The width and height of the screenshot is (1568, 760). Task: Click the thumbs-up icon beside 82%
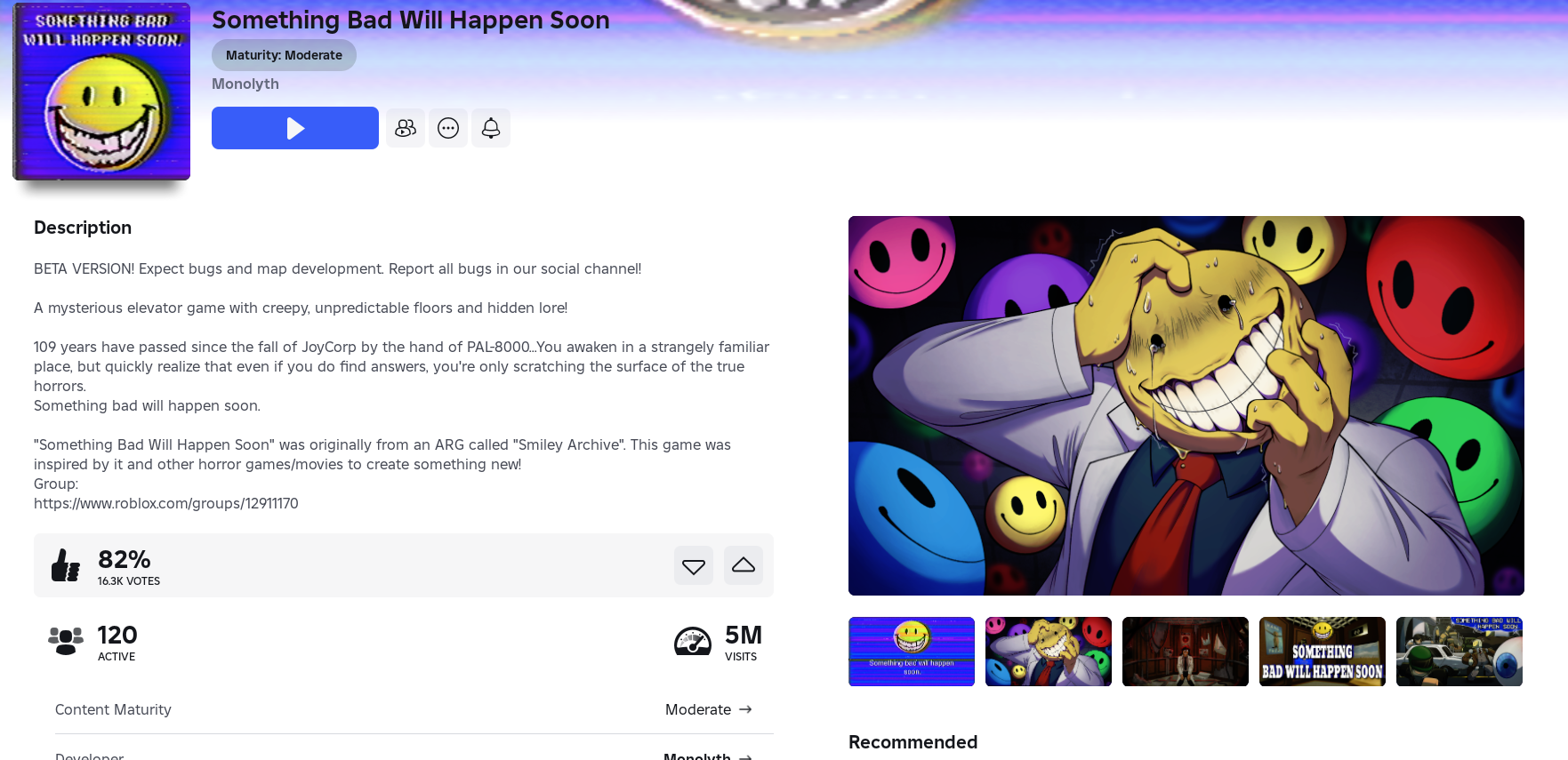click(x=66, y=565)
